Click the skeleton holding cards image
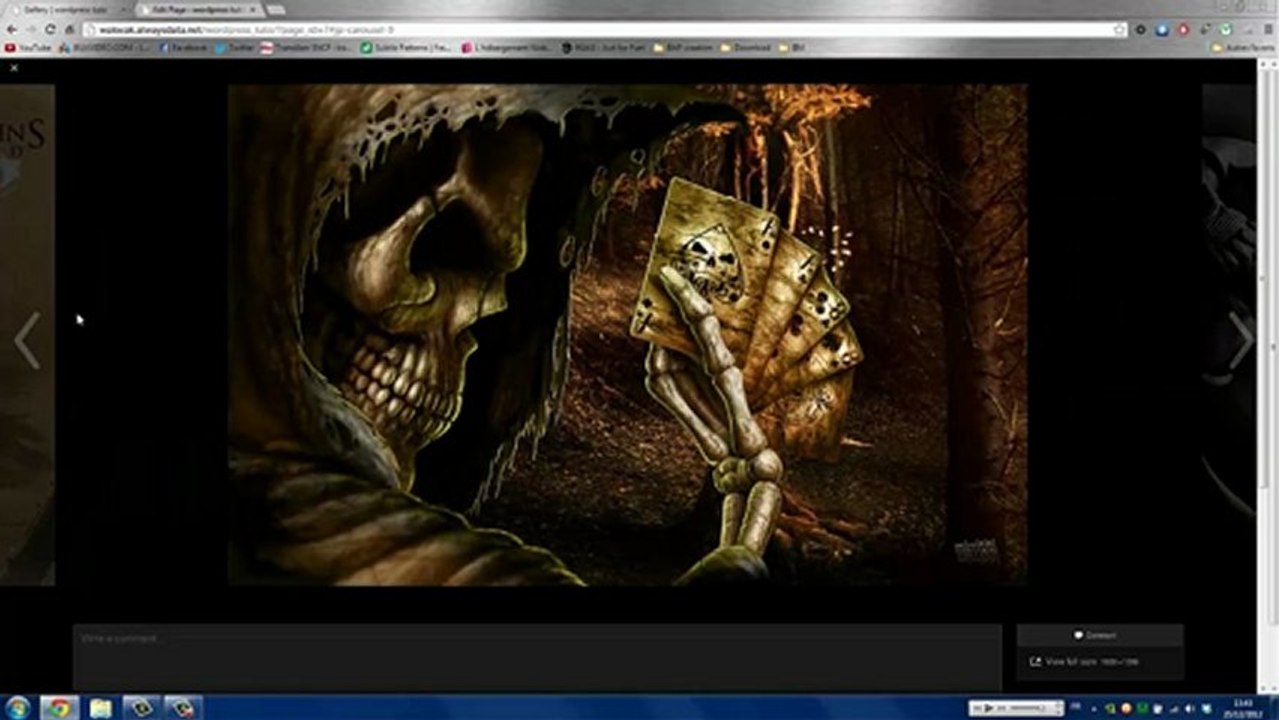Viewport: 1279px width, 720px height. click(x=627, y=334)
